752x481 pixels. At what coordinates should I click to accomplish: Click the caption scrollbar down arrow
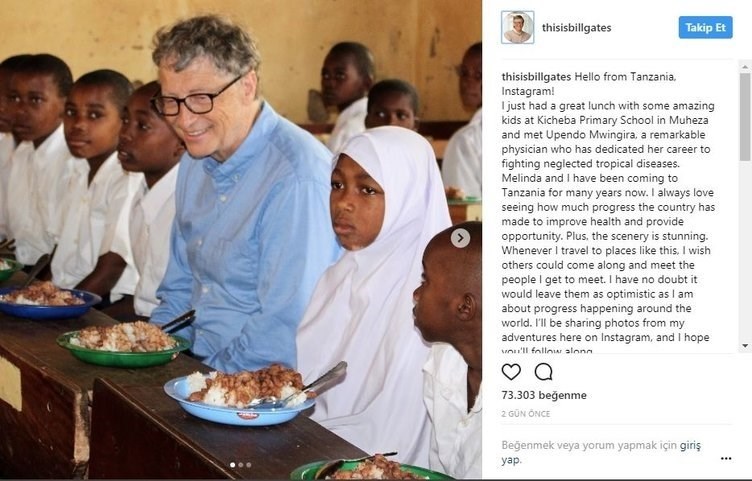745,345
